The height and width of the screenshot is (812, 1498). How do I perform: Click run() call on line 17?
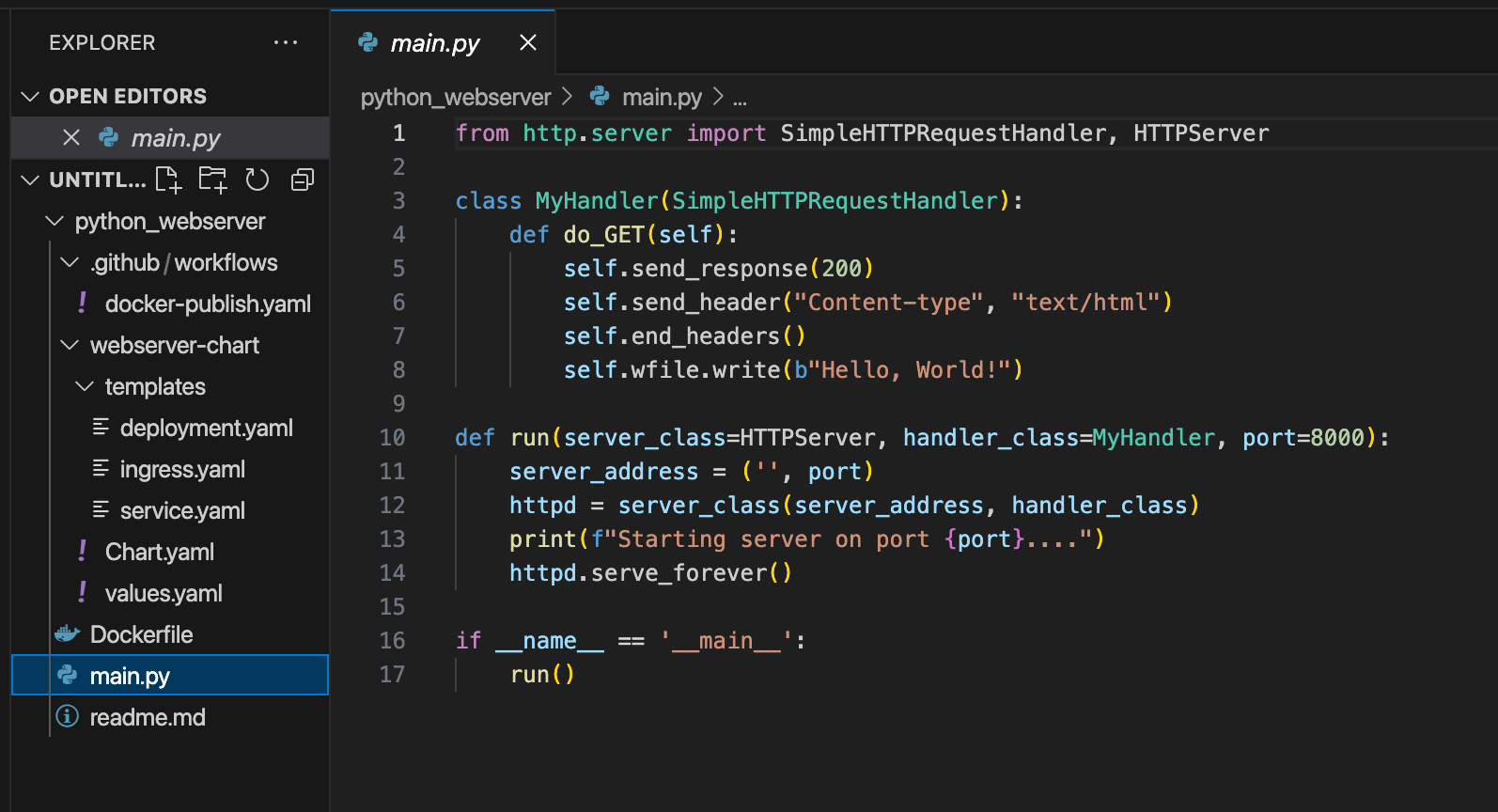coord(542,674)
